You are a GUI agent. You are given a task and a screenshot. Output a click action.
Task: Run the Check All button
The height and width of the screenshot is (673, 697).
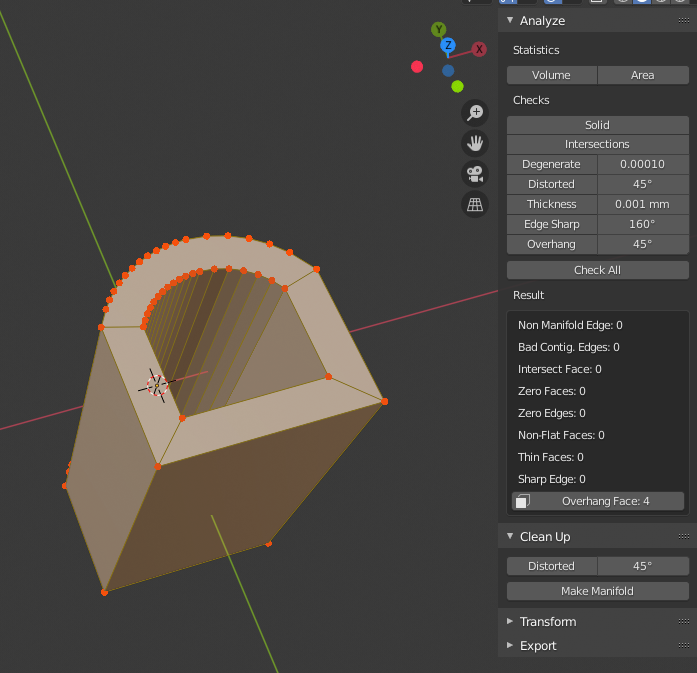point(597,270)
